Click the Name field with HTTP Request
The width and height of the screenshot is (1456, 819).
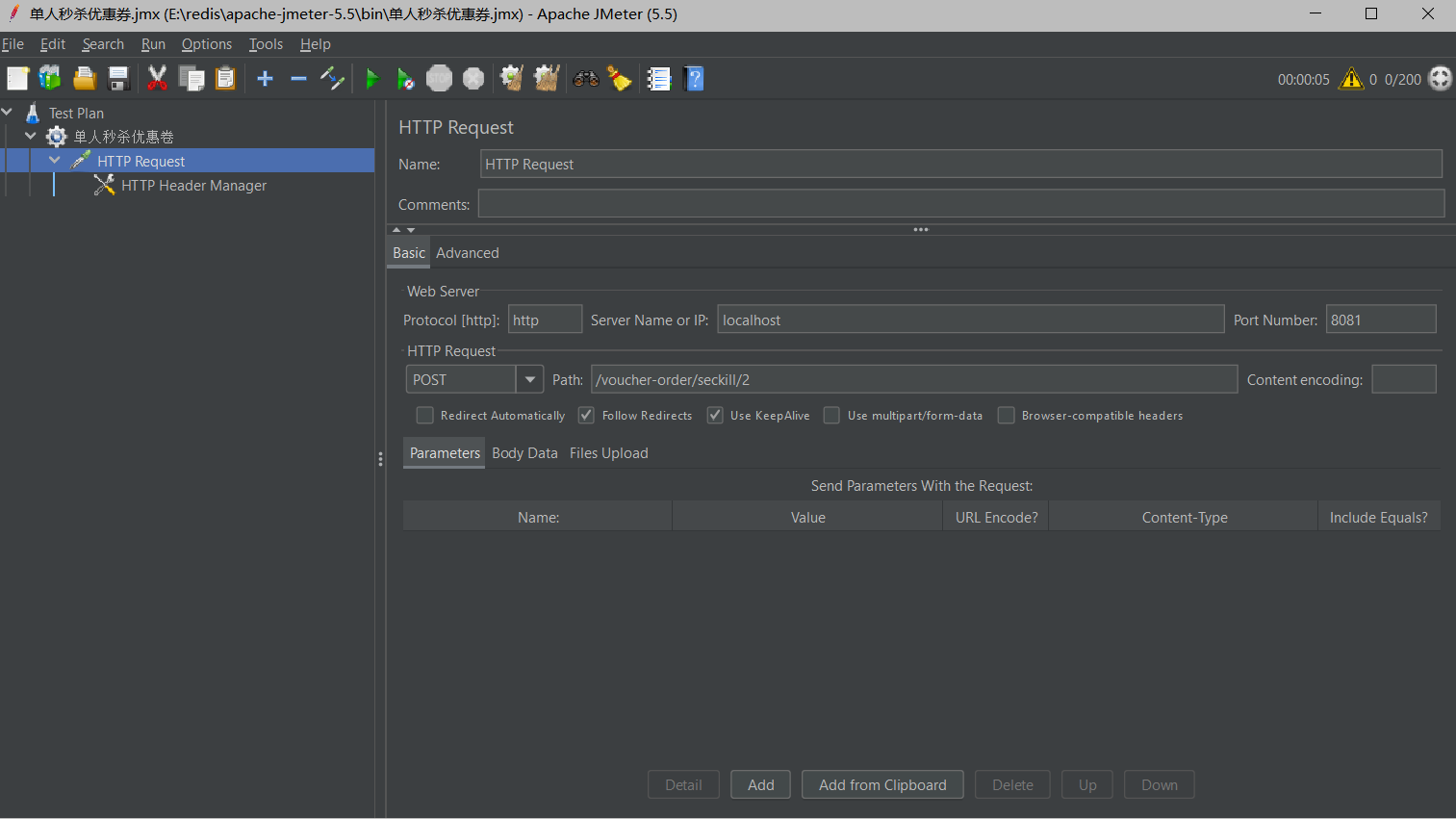click(x=960, y=164)
